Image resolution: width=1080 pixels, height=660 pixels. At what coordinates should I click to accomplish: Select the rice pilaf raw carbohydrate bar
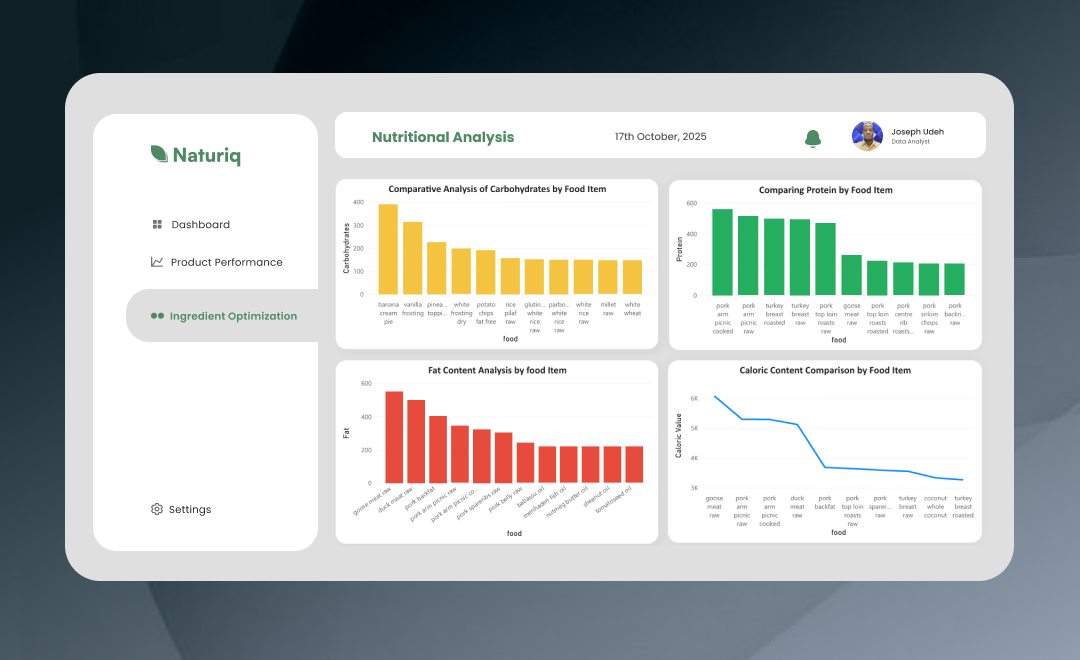pos(510,276)
